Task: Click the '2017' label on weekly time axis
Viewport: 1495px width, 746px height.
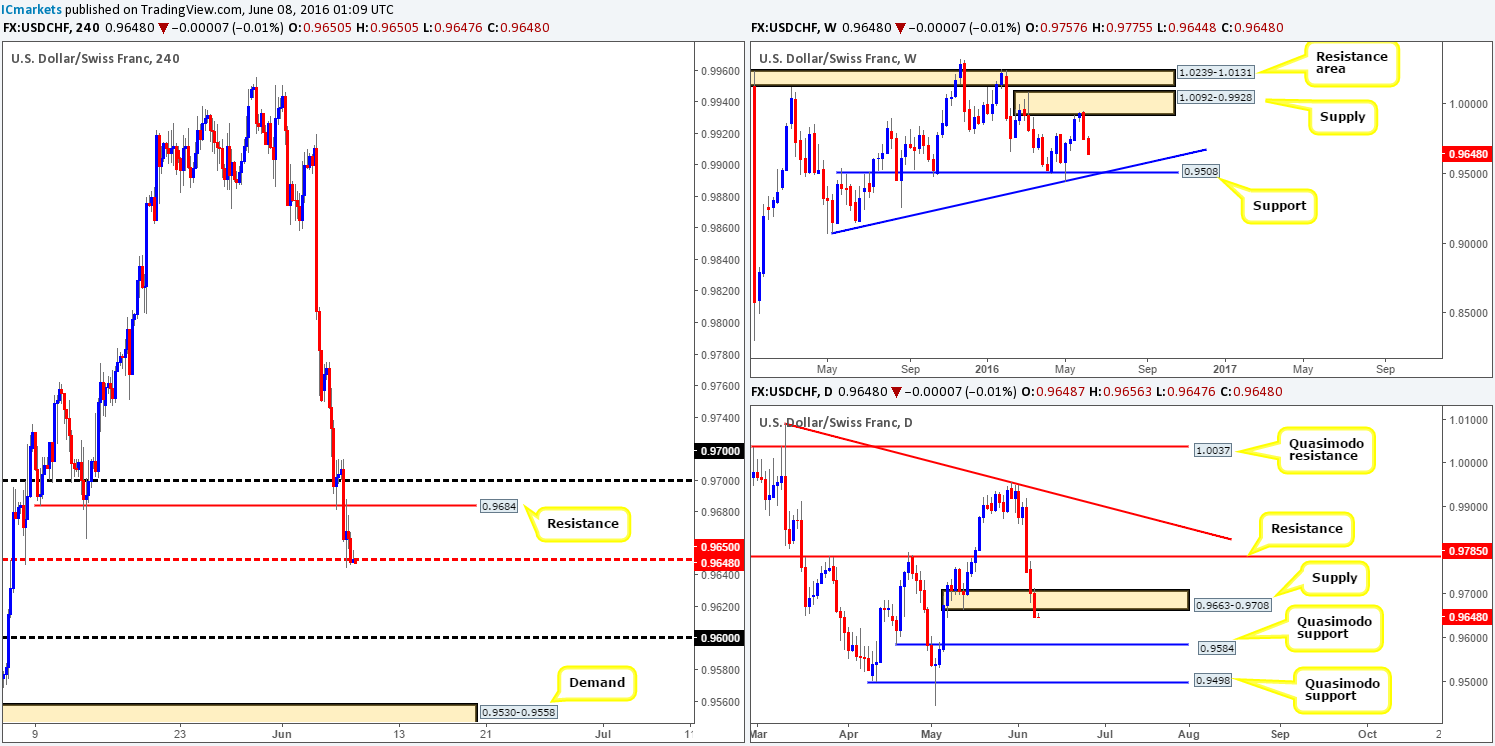Action: pyautogui.click(x=1225, y=368)
